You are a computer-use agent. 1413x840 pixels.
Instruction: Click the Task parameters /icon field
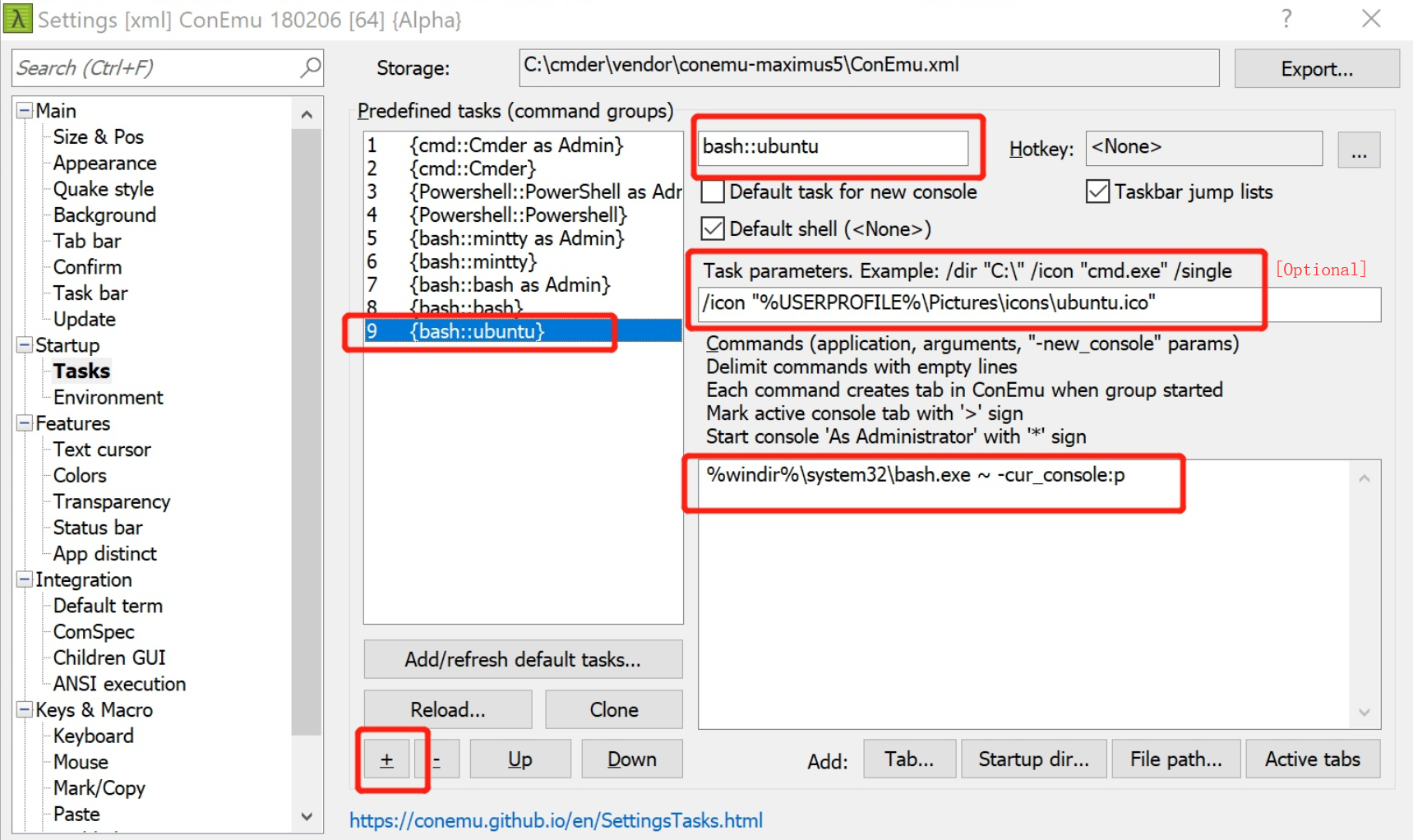(x=1039, y=304)
